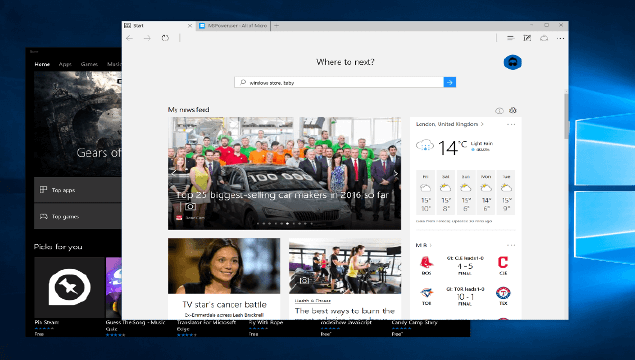Open Saturday forecast tile
Screen dimensions: 635x360
click(445, 192)
